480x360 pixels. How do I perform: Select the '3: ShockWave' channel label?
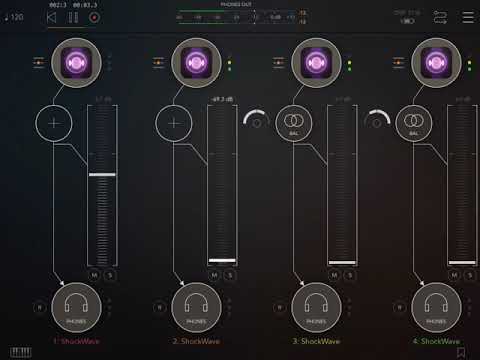click(x=316, y=341)
